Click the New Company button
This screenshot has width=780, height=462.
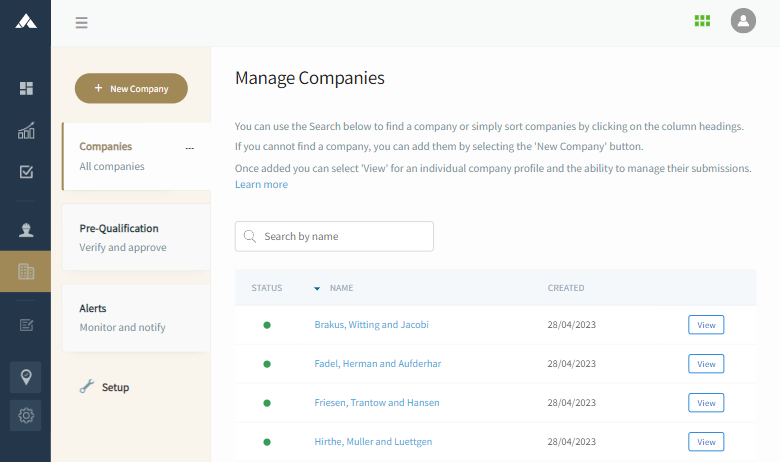pos(131,89)
